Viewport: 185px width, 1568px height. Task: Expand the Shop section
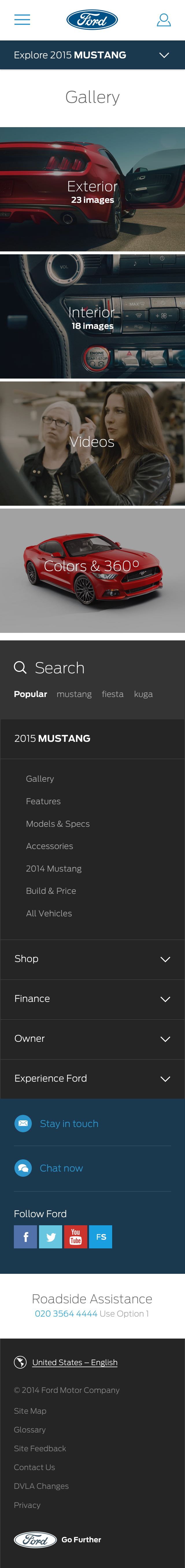coord(92,959)
